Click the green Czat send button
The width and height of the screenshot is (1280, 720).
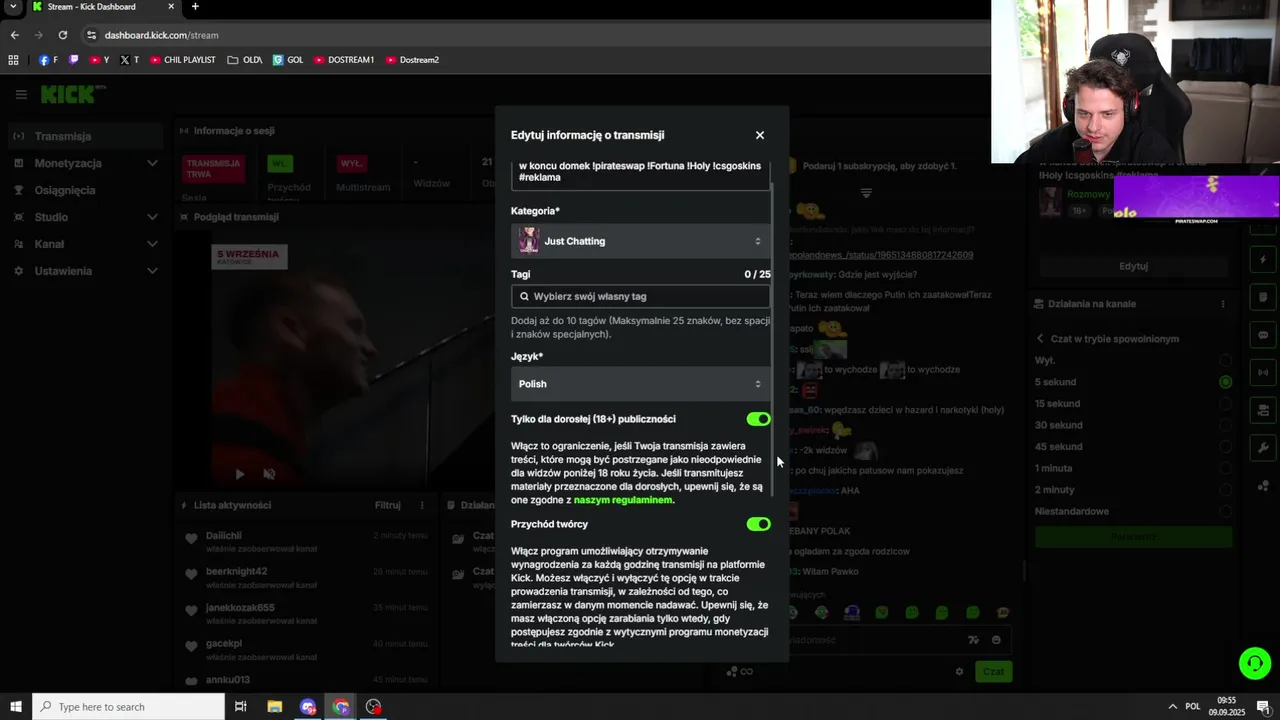tap(993, 671)
